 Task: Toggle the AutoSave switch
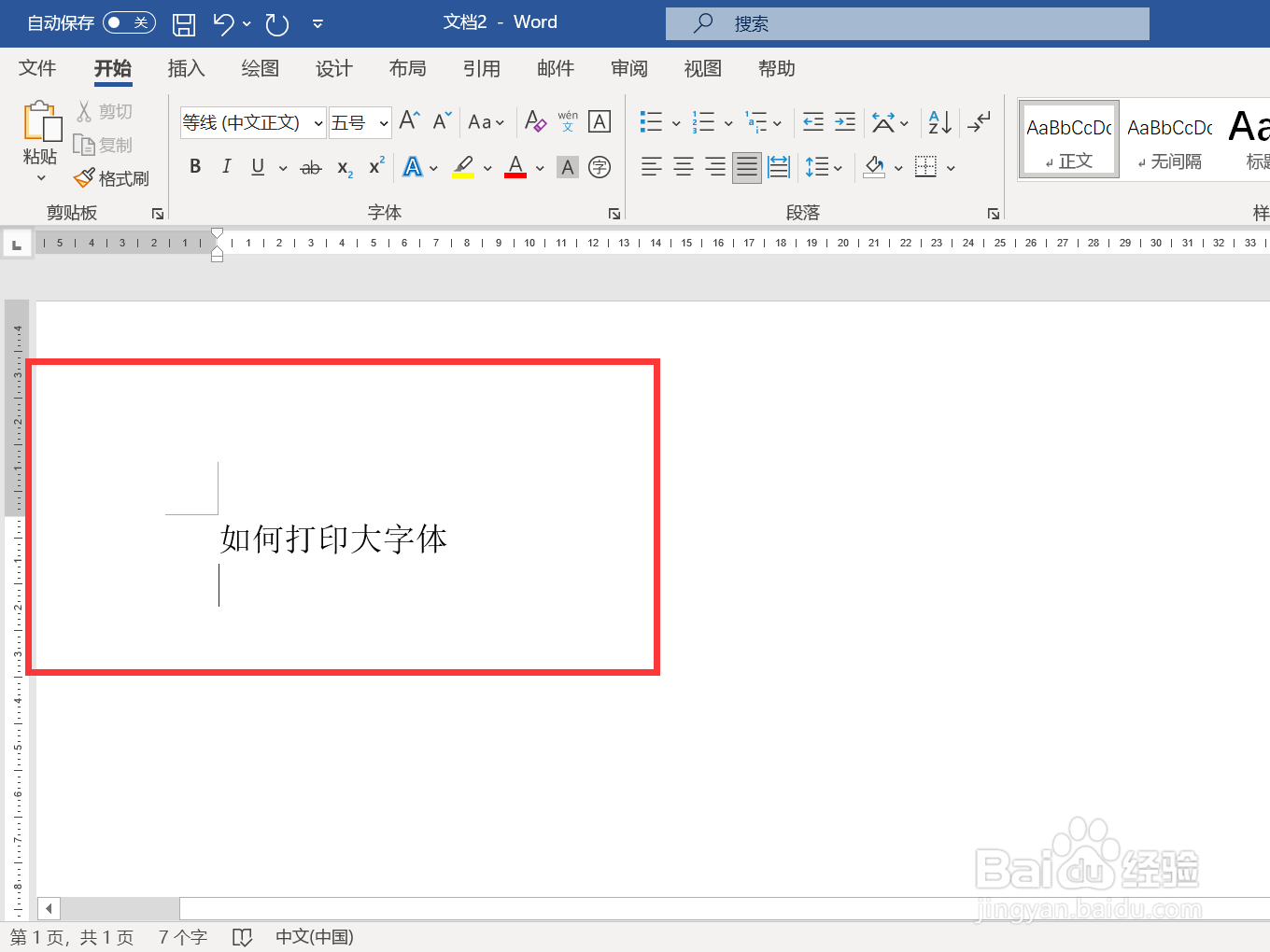[129, 22]
